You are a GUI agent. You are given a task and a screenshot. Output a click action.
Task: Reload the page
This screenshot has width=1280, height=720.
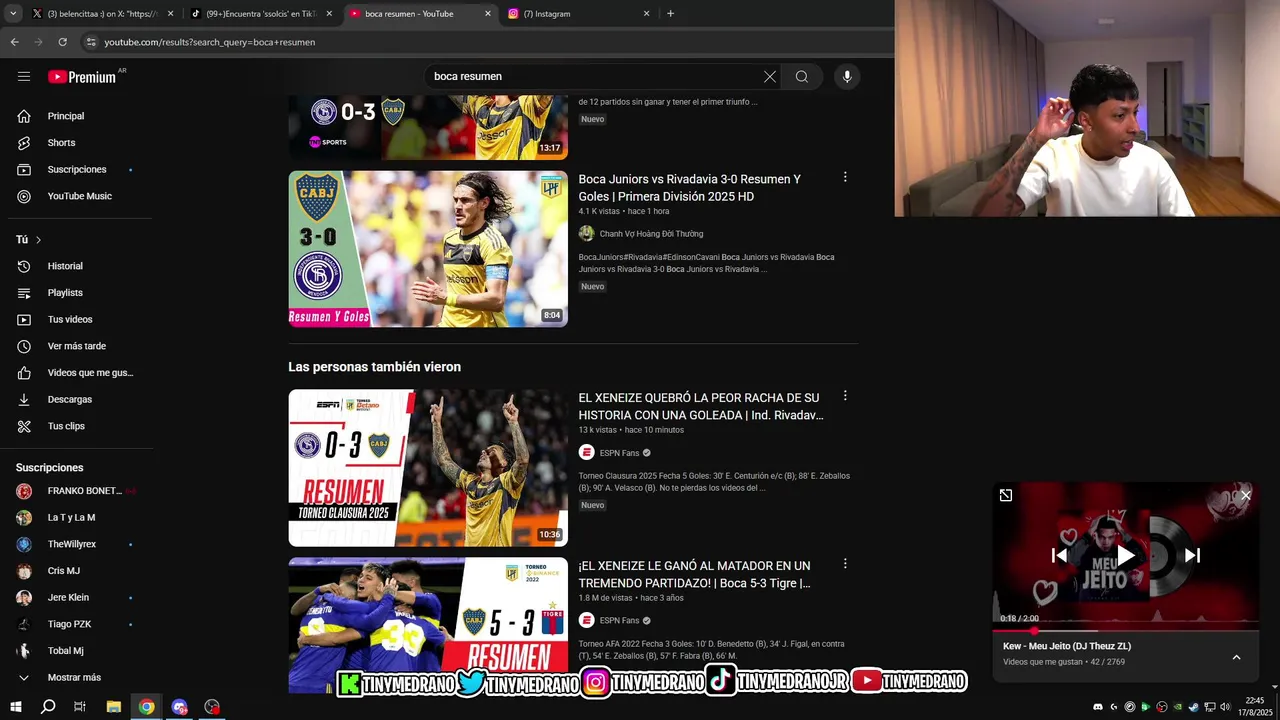point(62,42)
